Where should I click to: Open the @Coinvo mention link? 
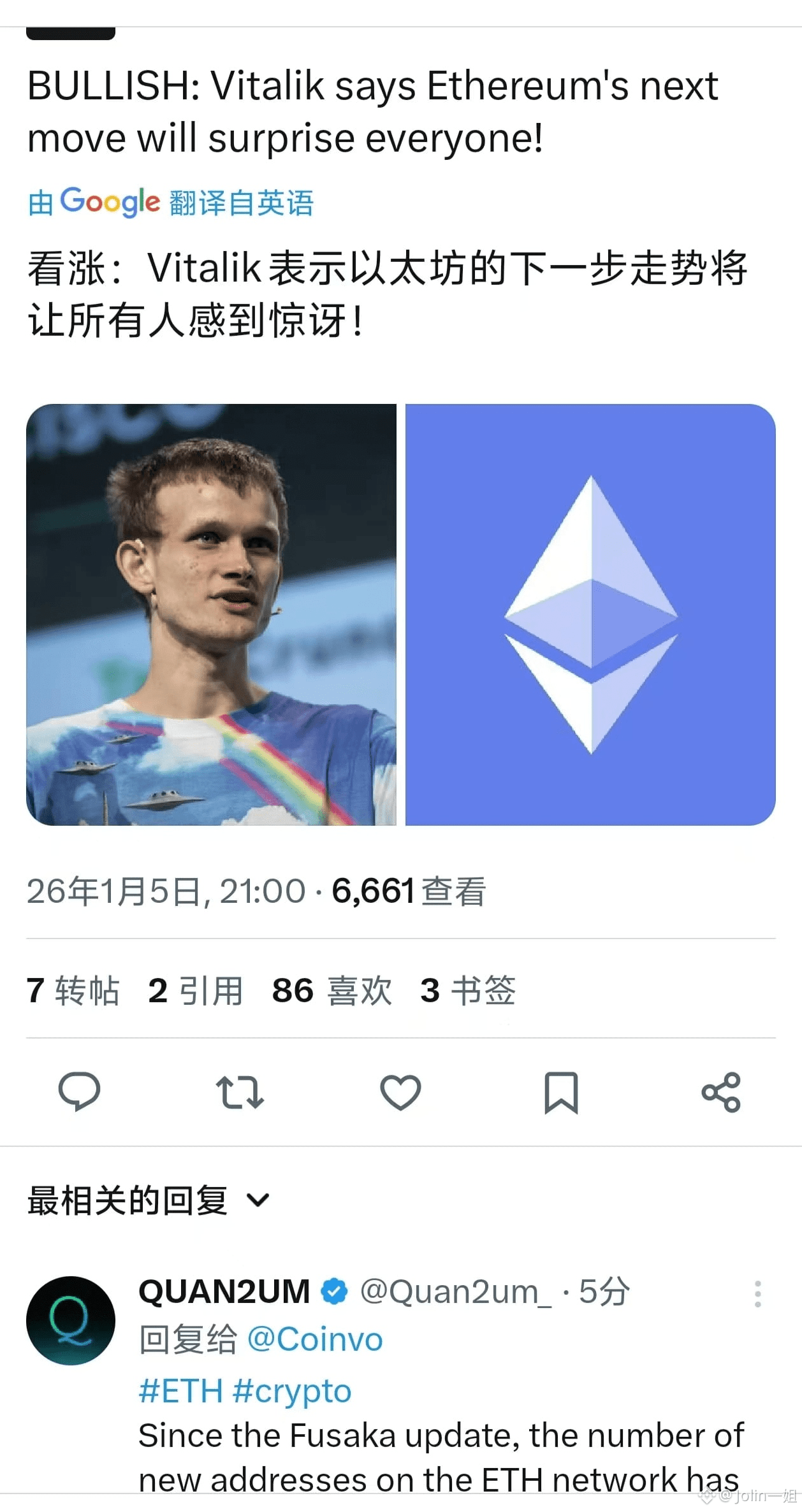[315, 1339]
